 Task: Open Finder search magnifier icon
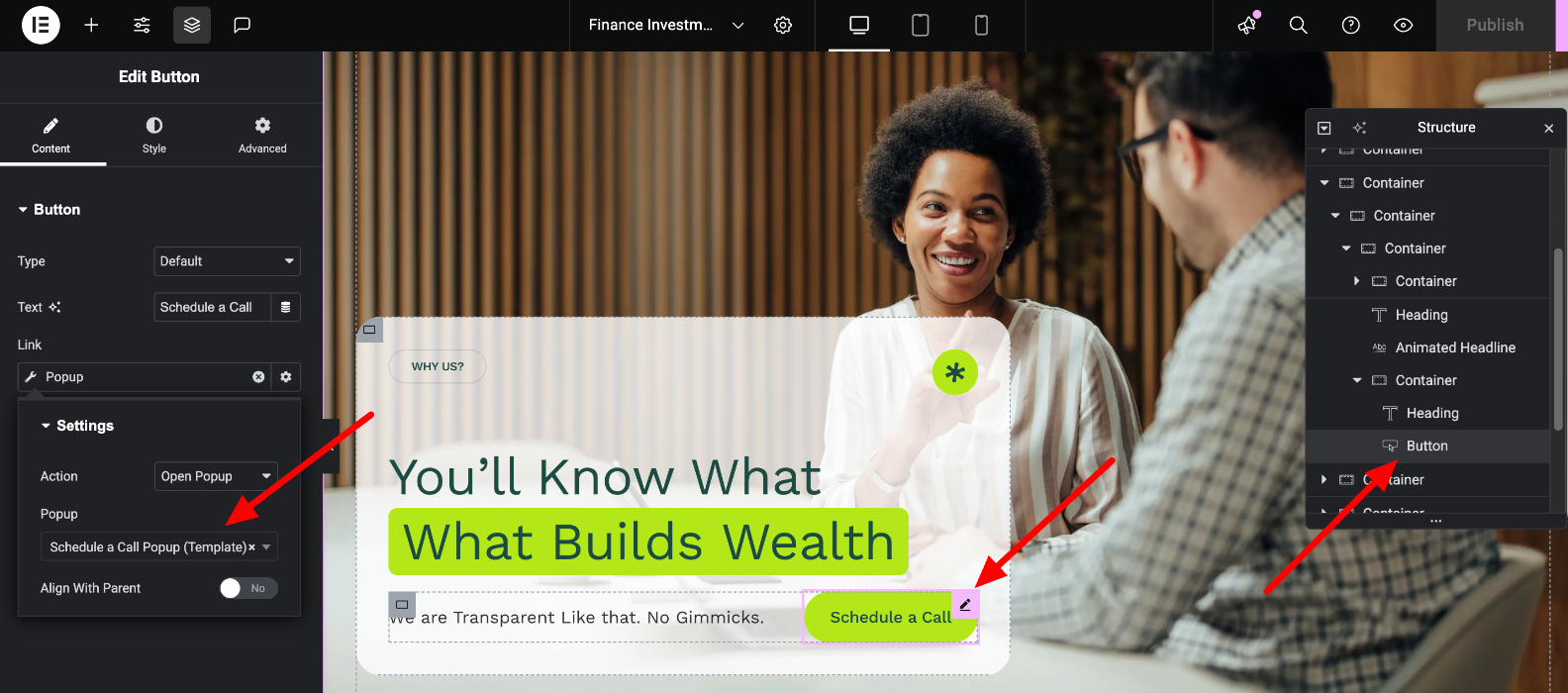[x=1298, y=25]
